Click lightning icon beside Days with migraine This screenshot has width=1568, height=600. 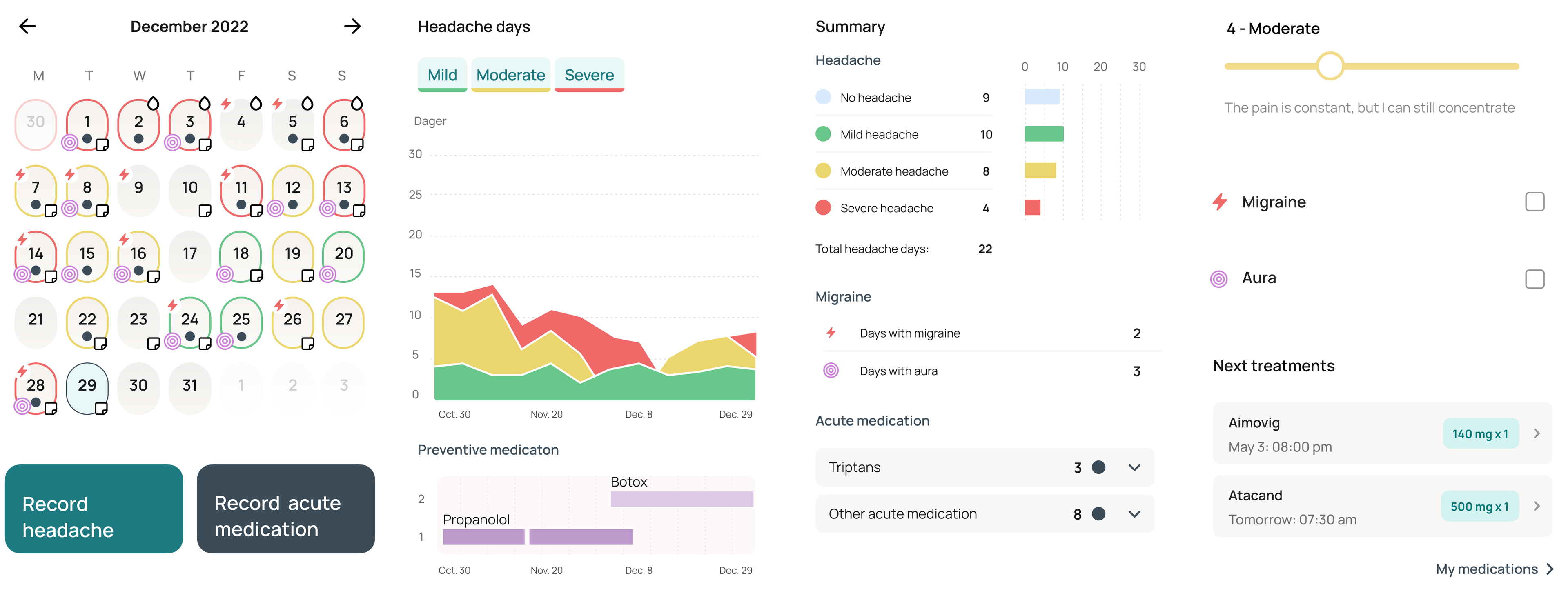[831, 333]
